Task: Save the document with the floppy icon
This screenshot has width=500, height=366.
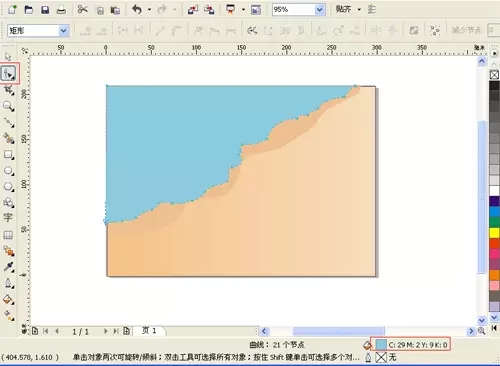Action: pos(45,10)
